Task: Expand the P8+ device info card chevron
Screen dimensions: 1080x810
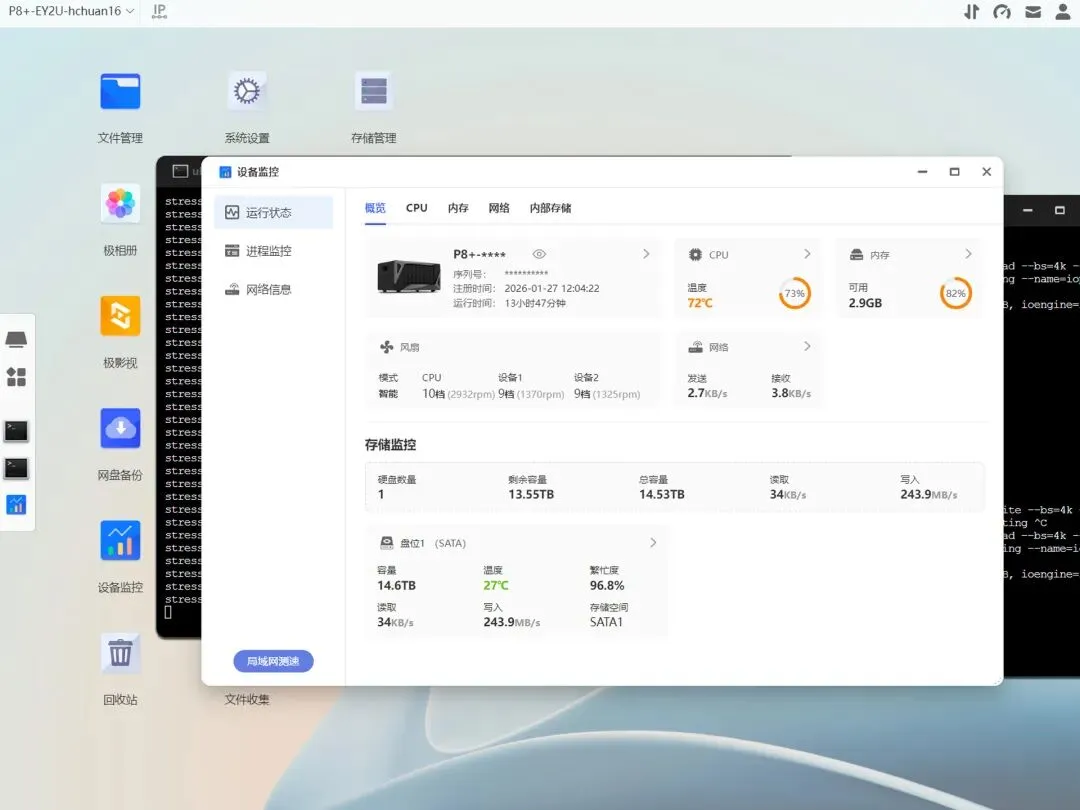Action: tap(646, 254)
